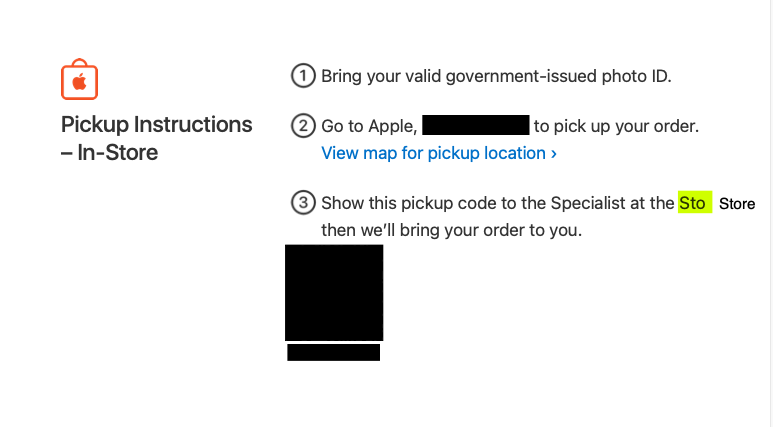Click the Pickup Instructions heading
The width and height of the screenshot is (773, 427).
click(x=156, y=125)
